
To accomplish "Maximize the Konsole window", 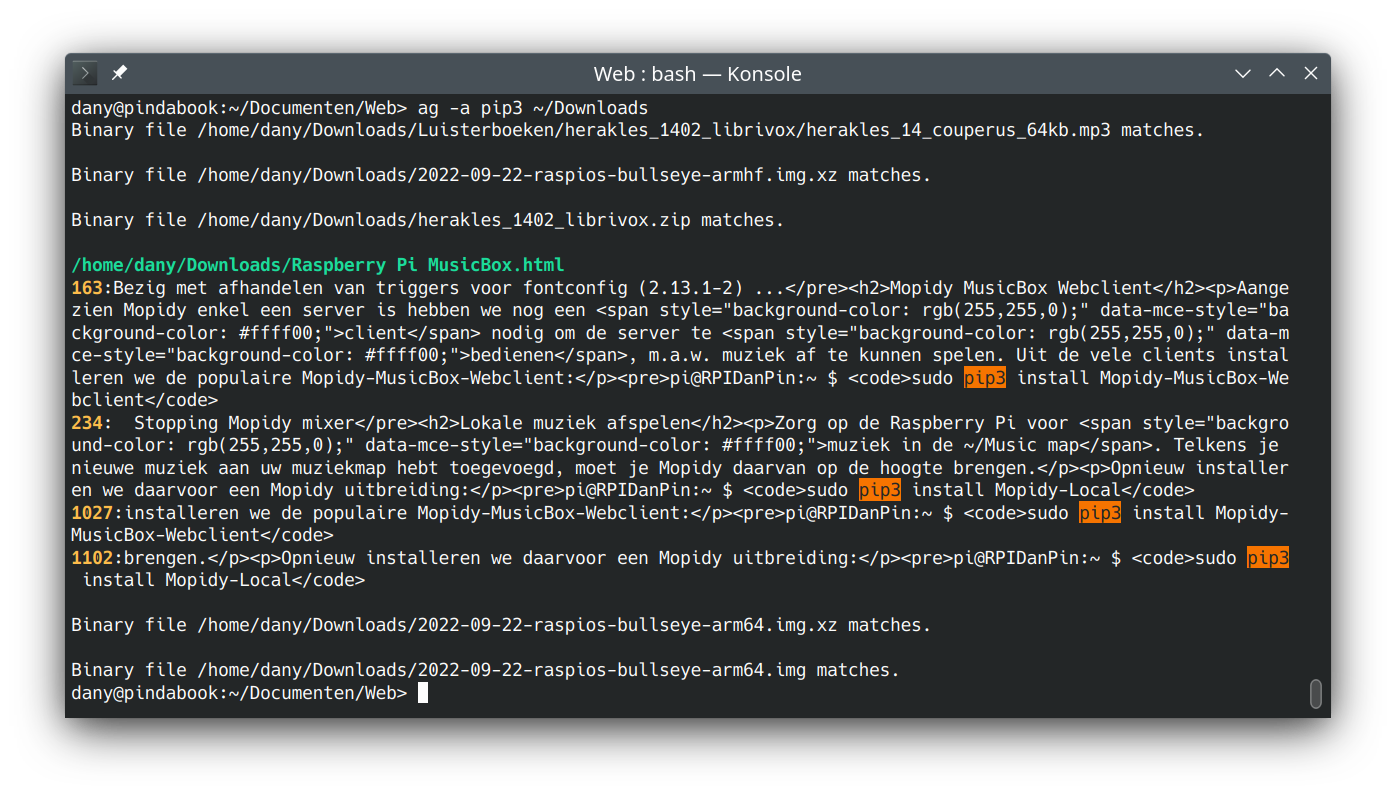I will click(x=1277, y=73).
